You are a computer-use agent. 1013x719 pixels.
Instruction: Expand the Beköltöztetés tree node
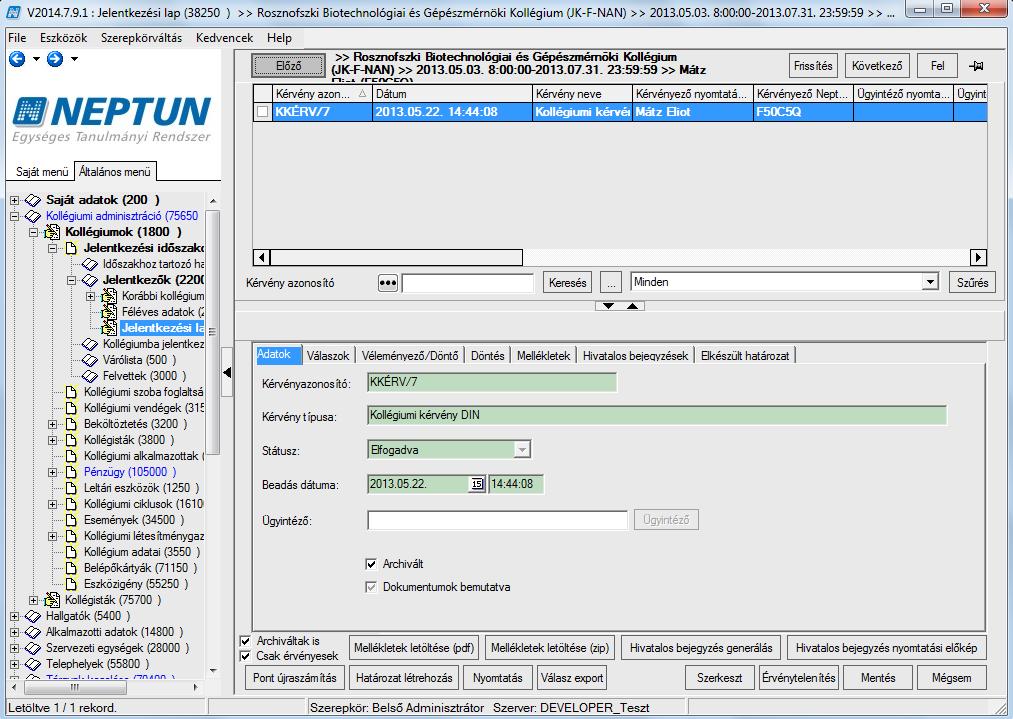[x=53, y=424]
